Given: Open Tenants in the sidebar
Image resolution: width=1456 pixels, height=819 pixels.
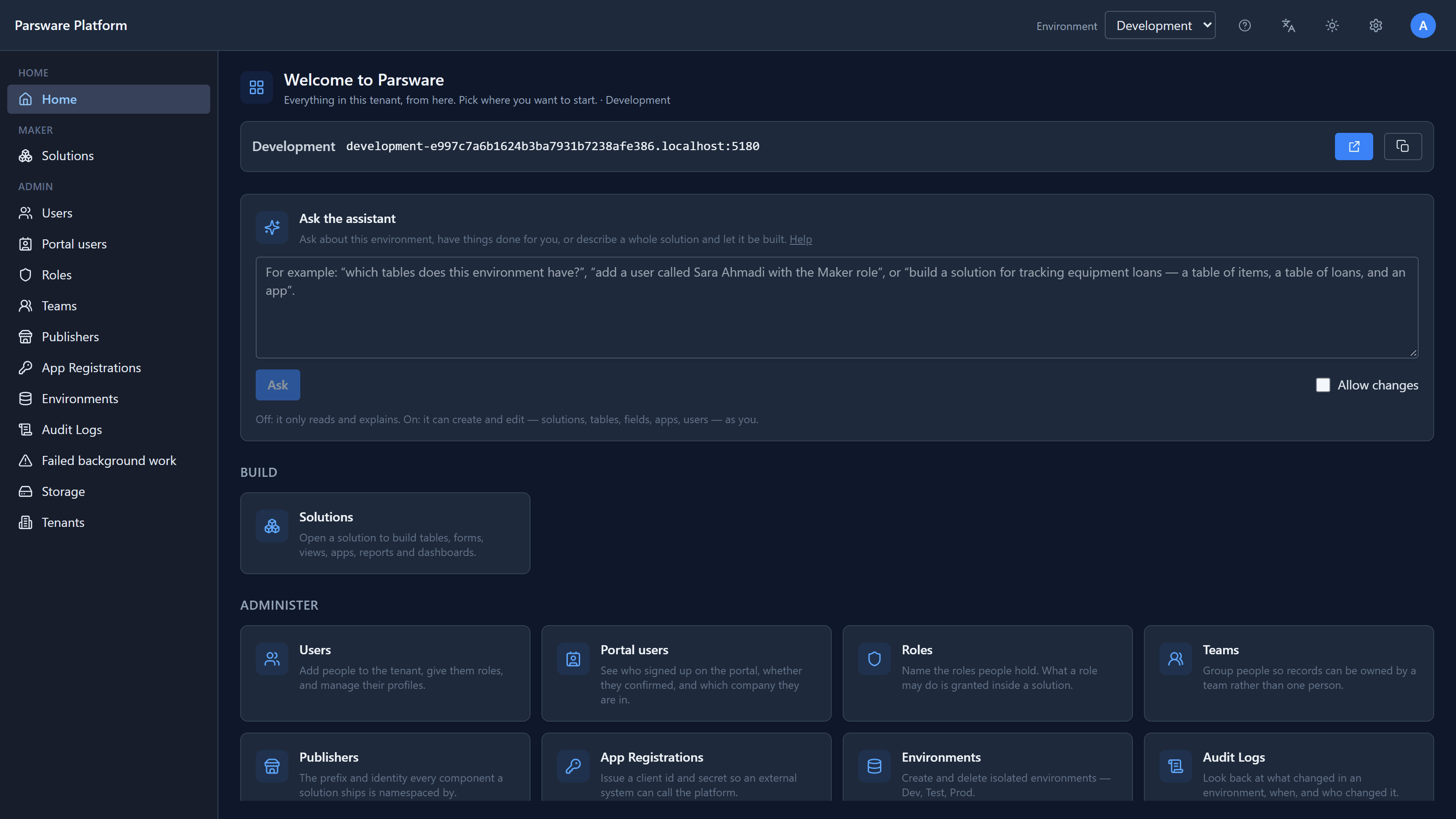Looking at the screenshot, I should 109,522.
